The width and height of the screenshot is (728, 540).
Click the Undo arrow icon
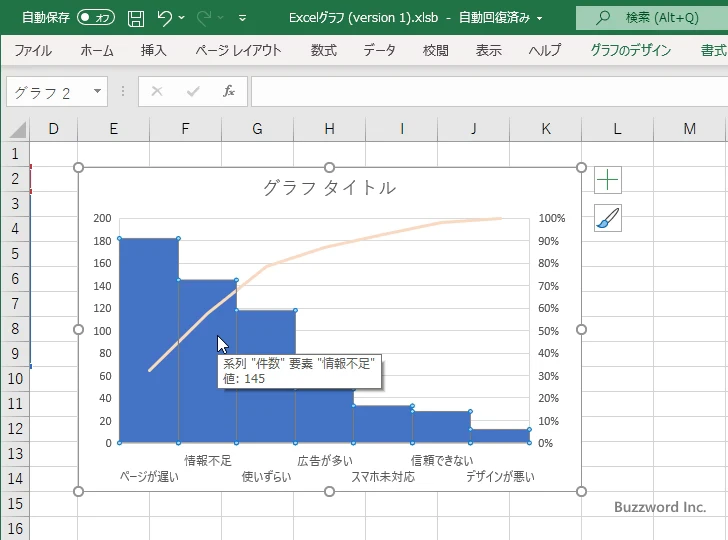pyautogui.click(x=164, y=18)
